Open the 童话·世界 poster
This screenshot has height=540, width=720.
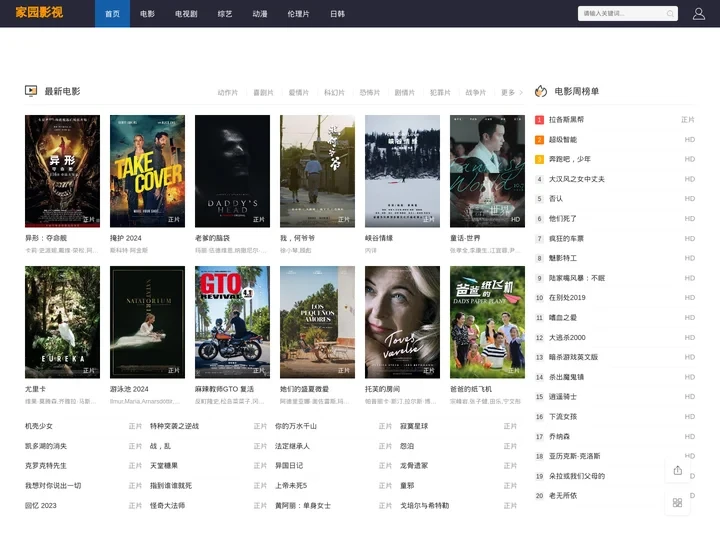pos(487,171)
